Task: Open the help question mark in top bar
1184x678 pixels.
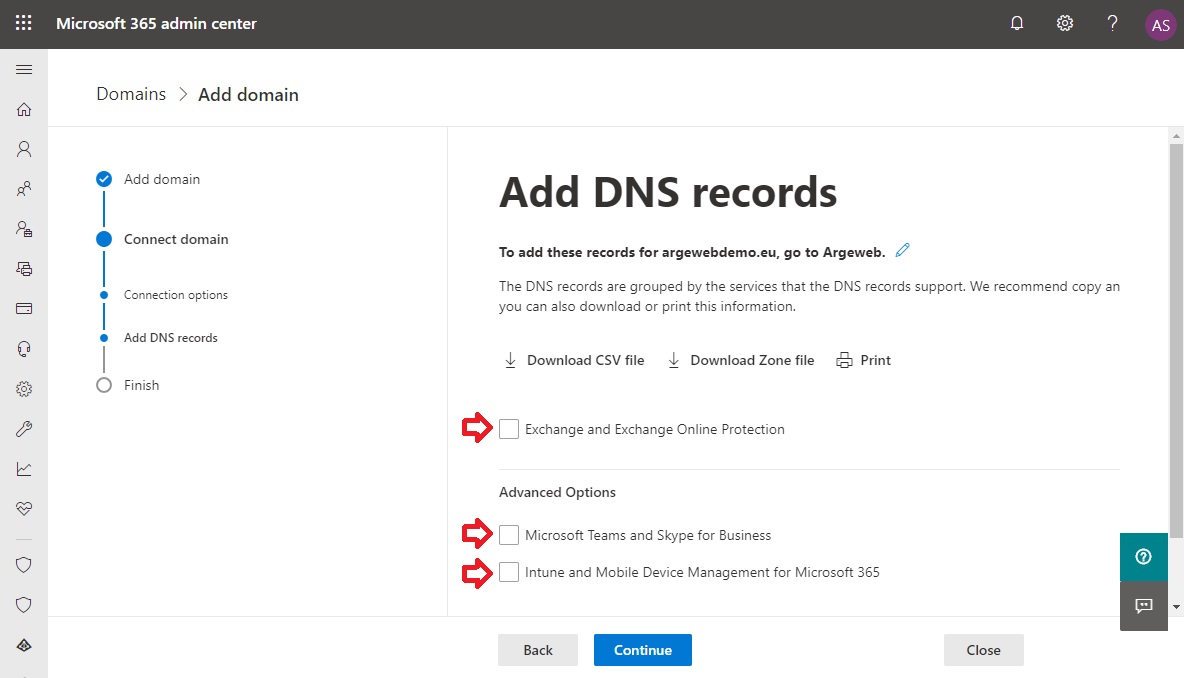Action: 1112,23
